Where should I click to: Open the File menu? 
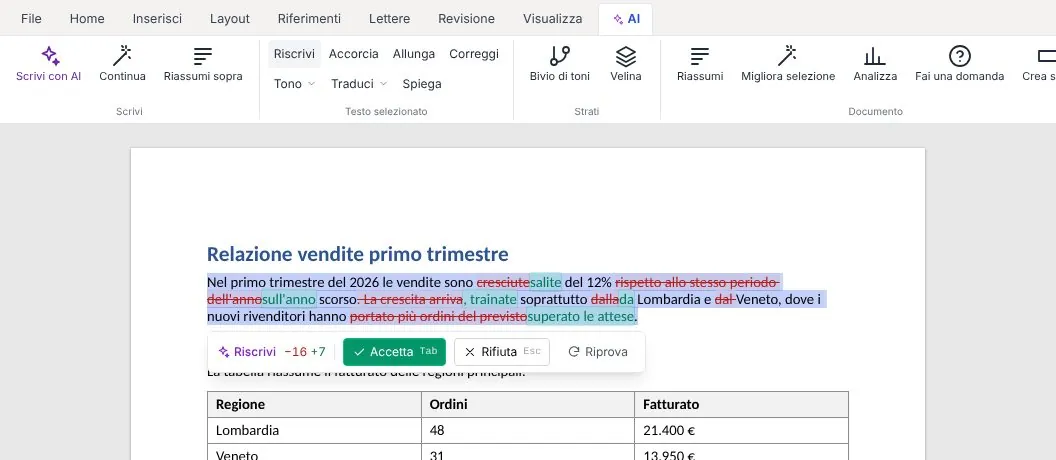tap(31, 19)
